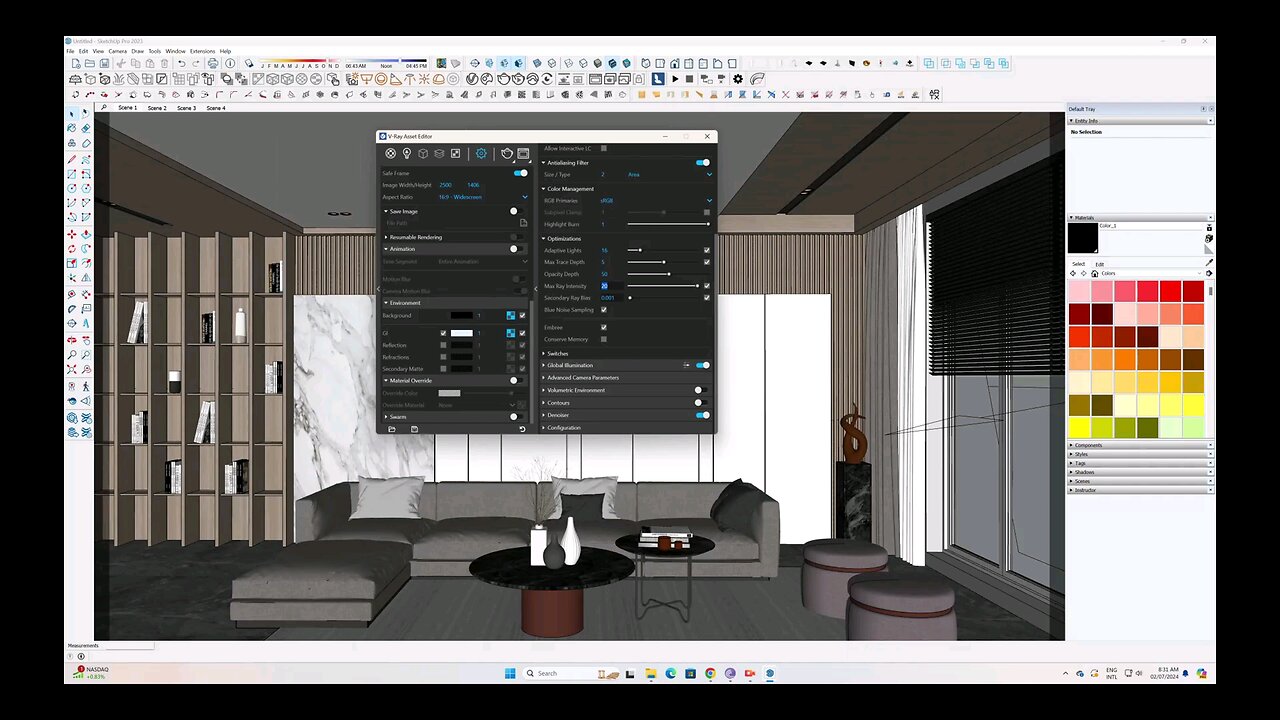
Task: Toggle the Save Image switch
Action: point(516,211)
